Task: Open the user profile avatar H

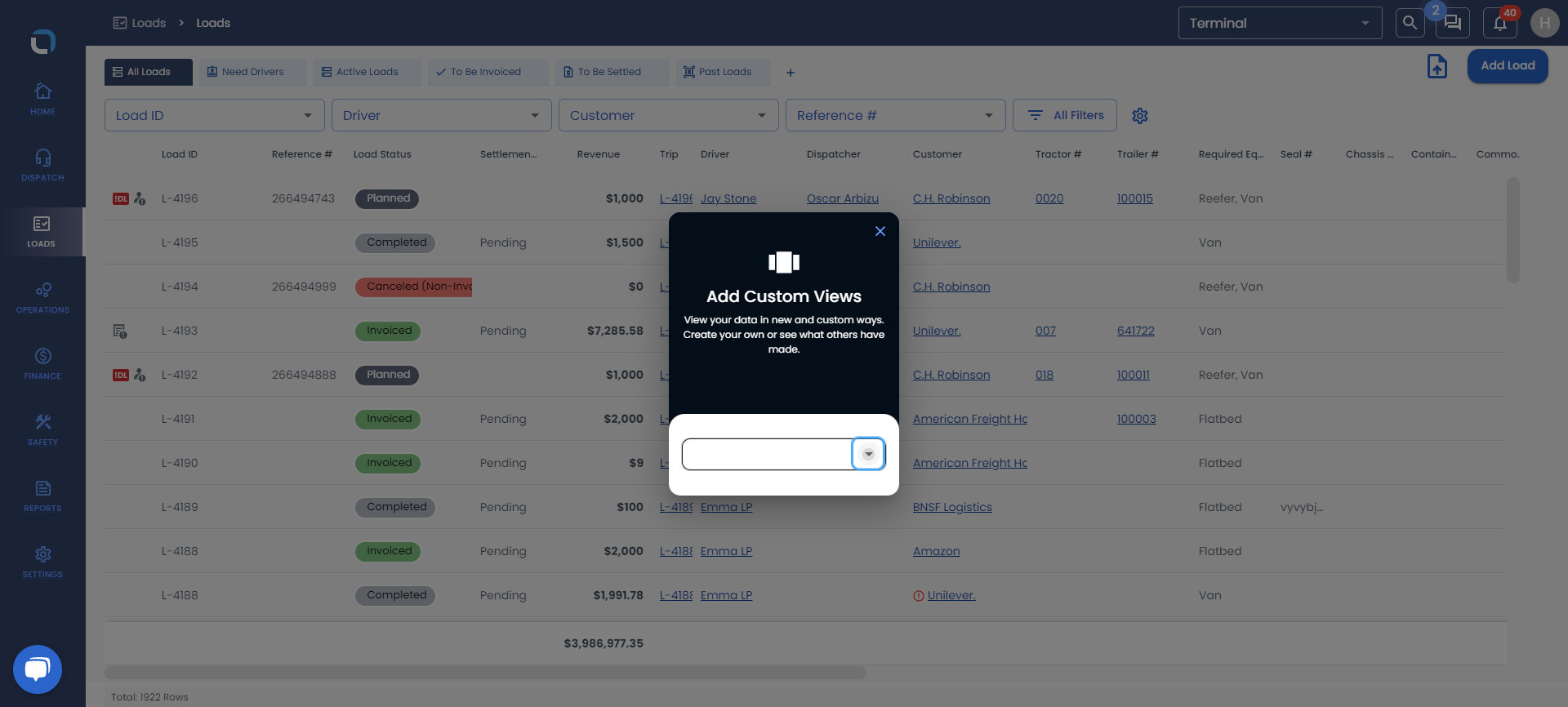Action: pyautogui.click(x=1544, y=23)
